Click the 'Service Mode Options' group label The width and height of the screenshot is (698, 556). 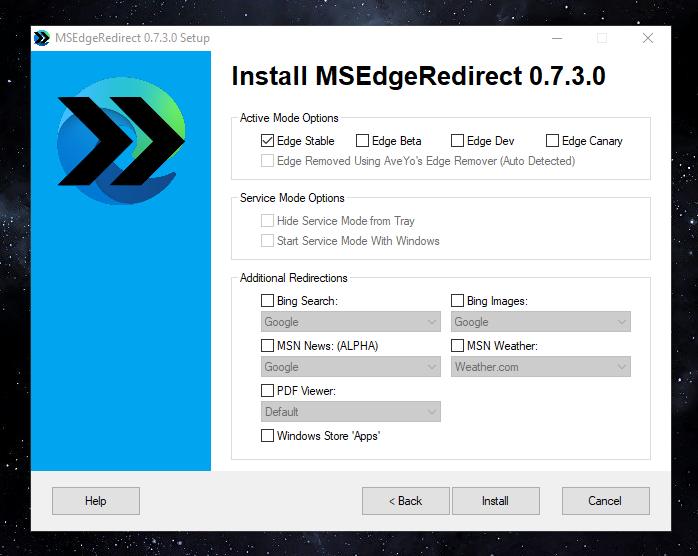pyautogui.click(x=292, y=198)
